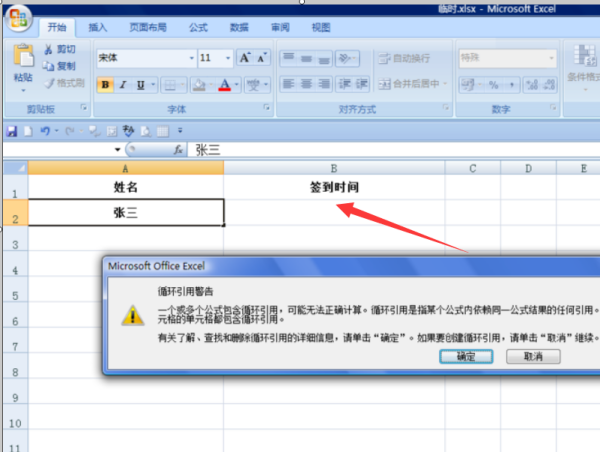Open font dialog launcher in 字体 group
This screenshot has height=452, width=600.
click(266, 108)
